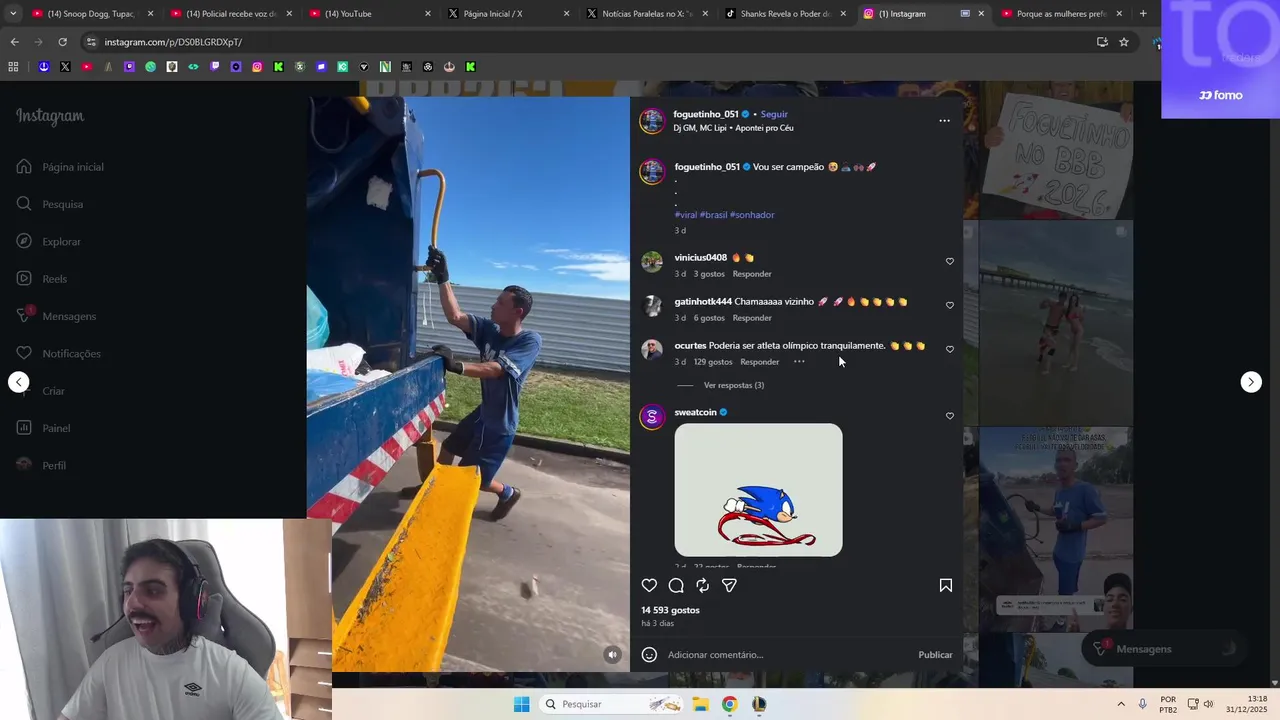The width and height of the screenshot is (1280, 720).
Task: Expand Ver respostas (3) replies
Action: 734,385
